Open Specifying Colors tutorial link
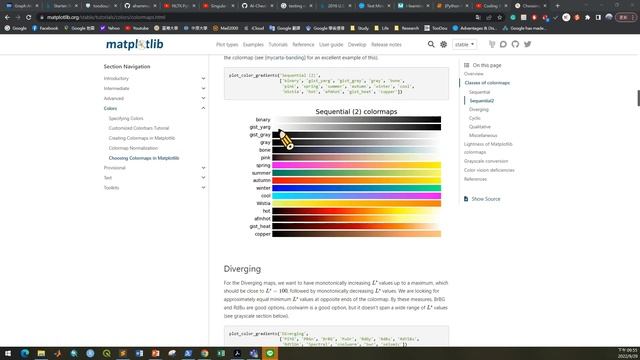 click(x=126, y=118)
